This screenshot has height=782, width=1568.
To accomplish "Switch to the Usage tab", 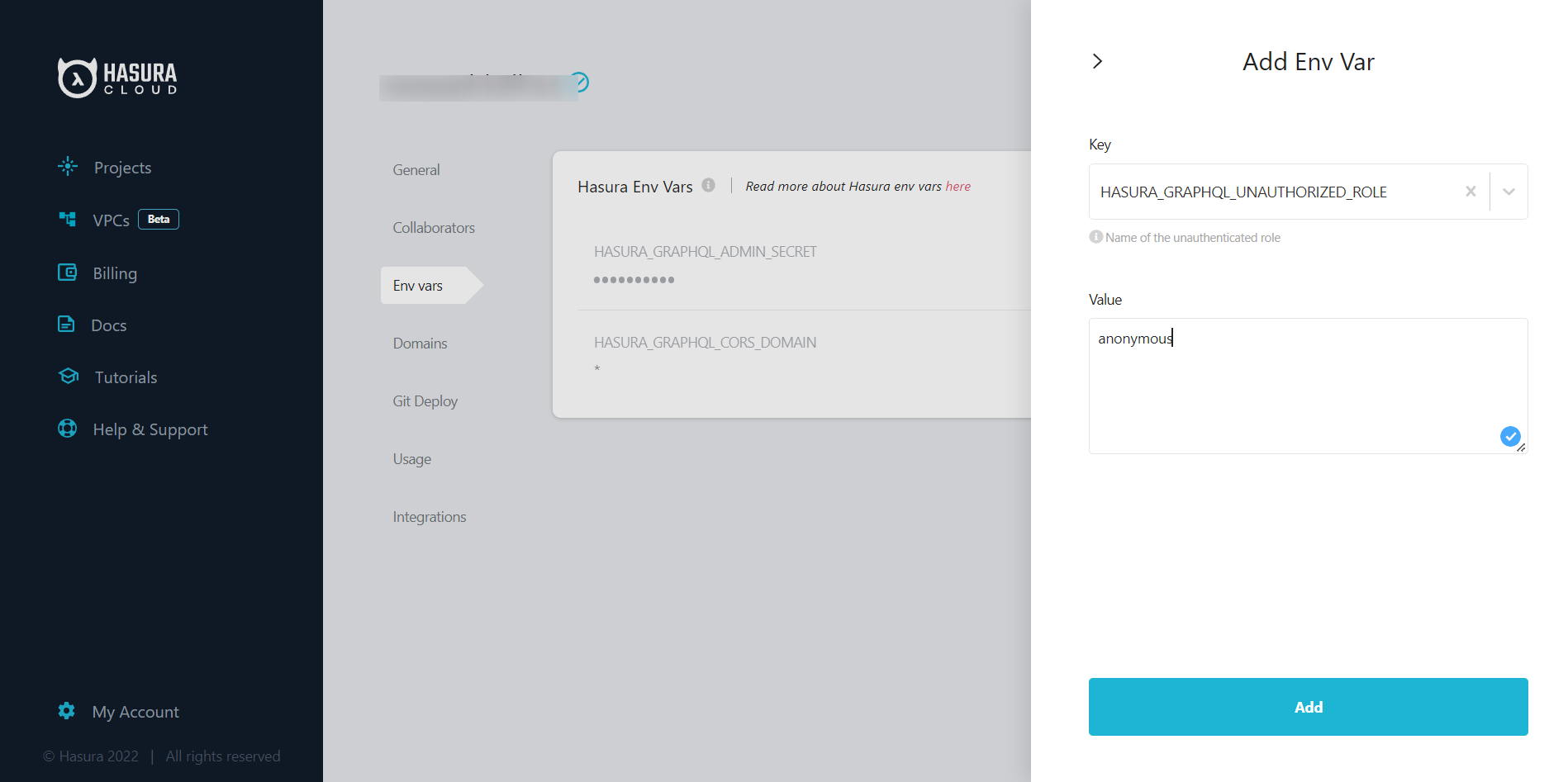I will (x=411, y=459).
